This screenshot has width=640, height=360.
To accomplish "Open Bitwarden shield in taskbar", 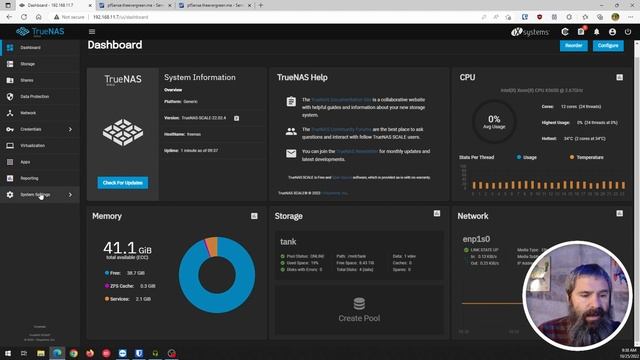I will pos(139,353).
